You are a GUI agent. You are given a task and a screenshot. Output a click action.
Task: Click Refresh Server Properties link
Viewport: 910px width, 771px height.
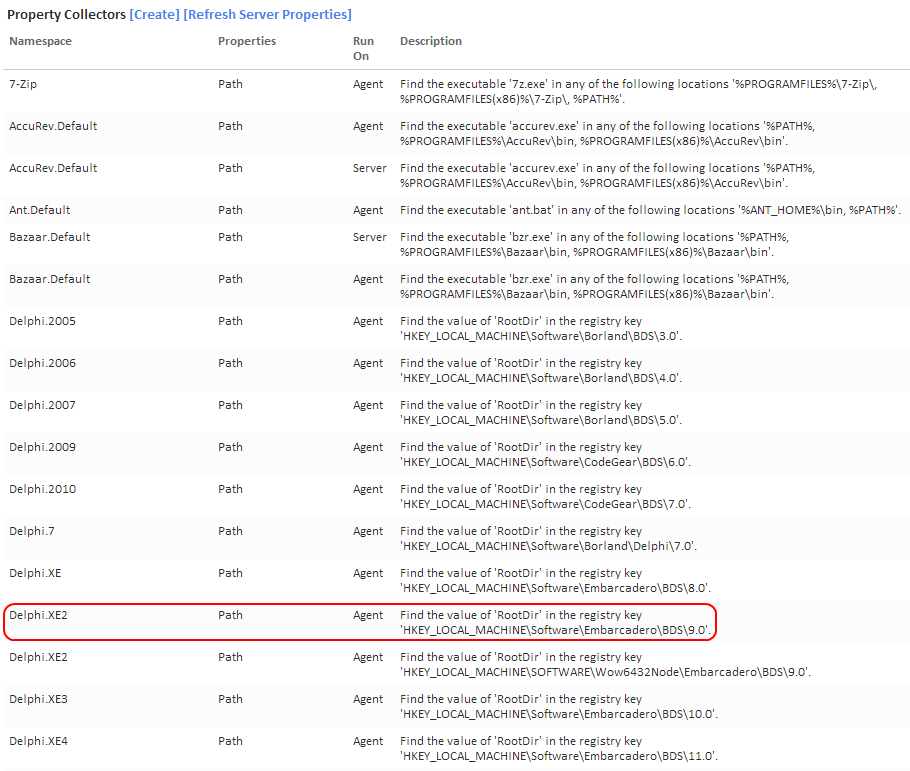click(268, 15)
